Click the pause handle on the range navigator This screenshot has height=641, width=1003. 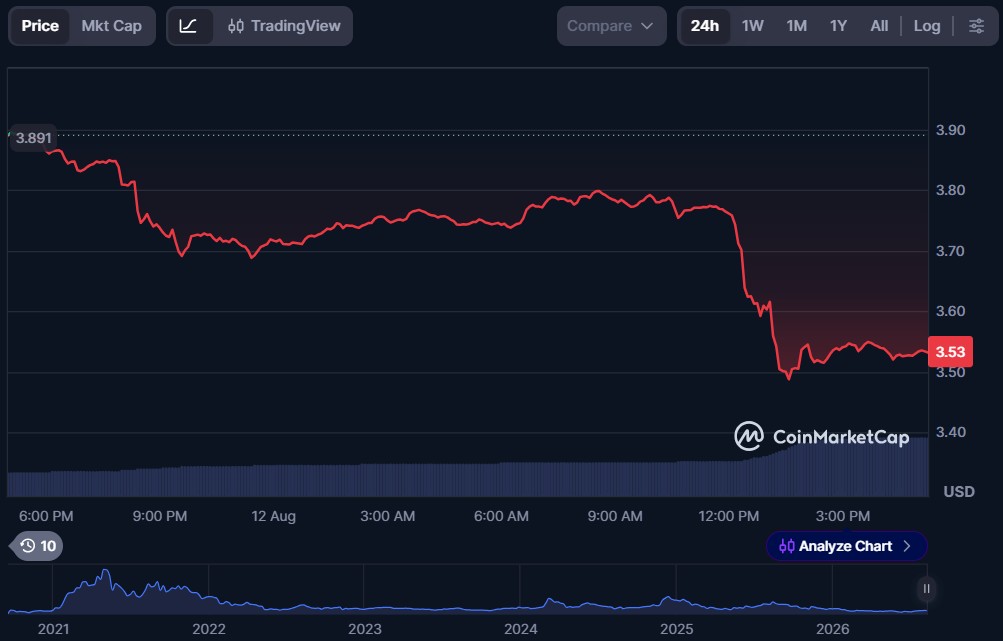point(926,589)
